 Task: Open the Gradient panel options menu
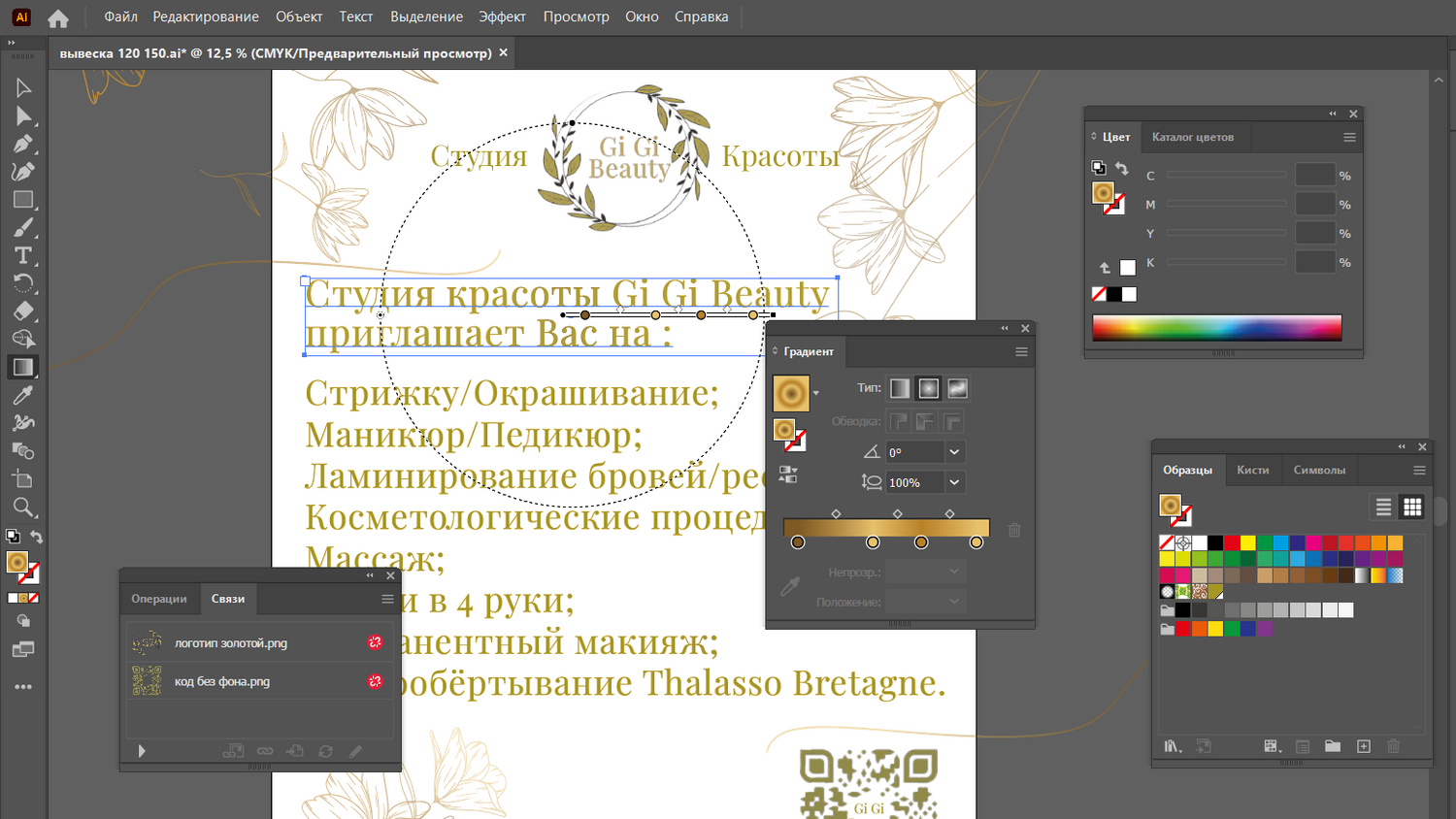coord(1021,351)
